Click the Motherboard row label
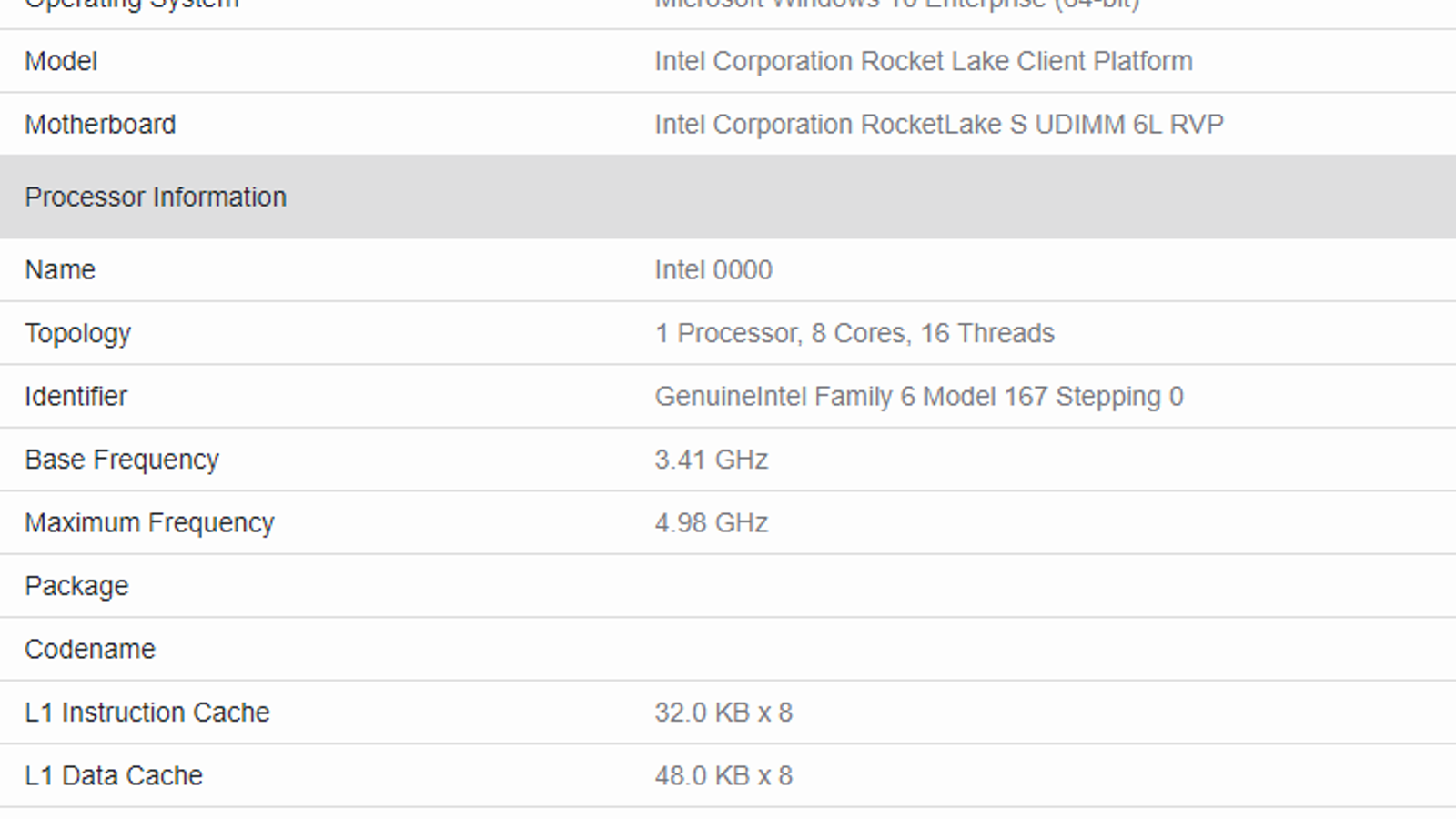The image size is (1456, 819). 100,124
